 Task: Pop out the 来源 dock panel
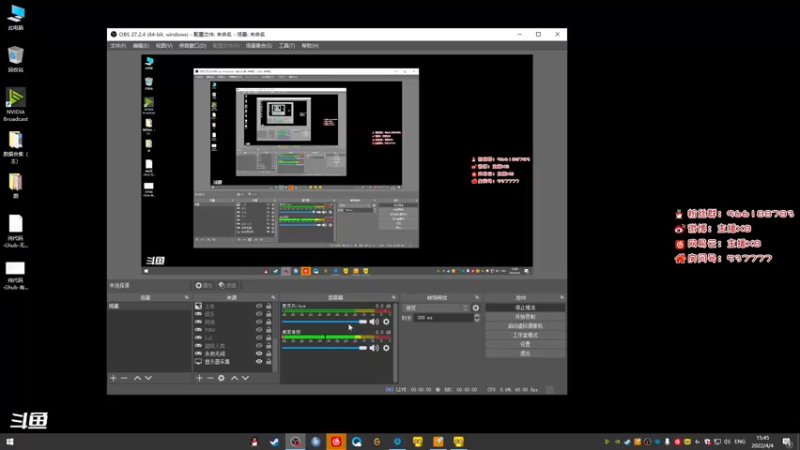point(273,297)
